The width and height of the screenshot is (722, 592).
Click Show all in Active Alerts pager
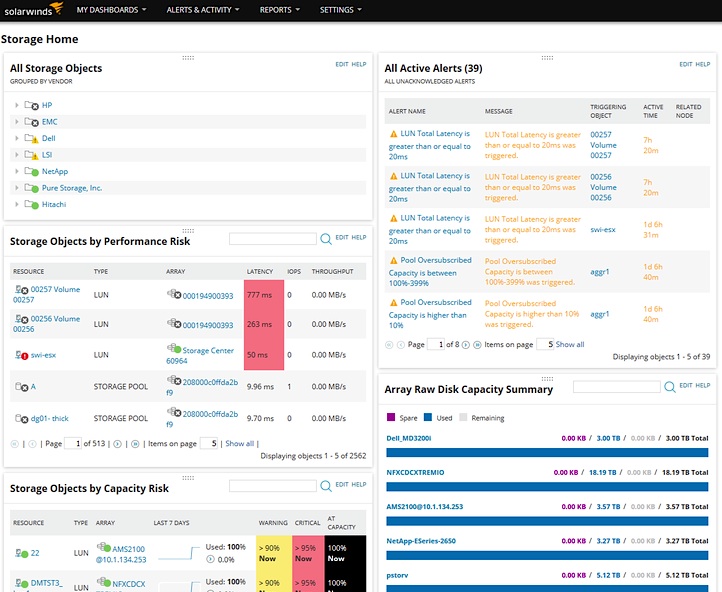click(x=570, y=344)
